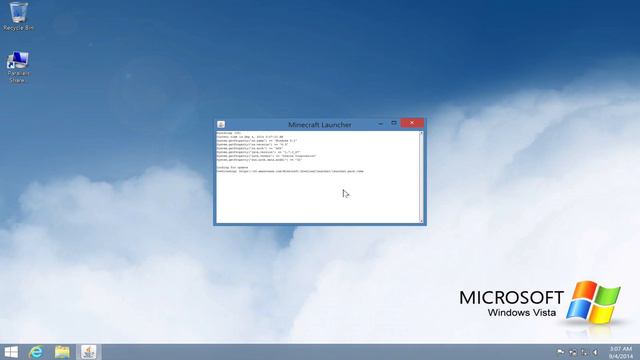Select the Parallels Shared Folders desktop shortcut
Image resolution: width=640 pixels, height=360 pixels.
pos(18,67)
